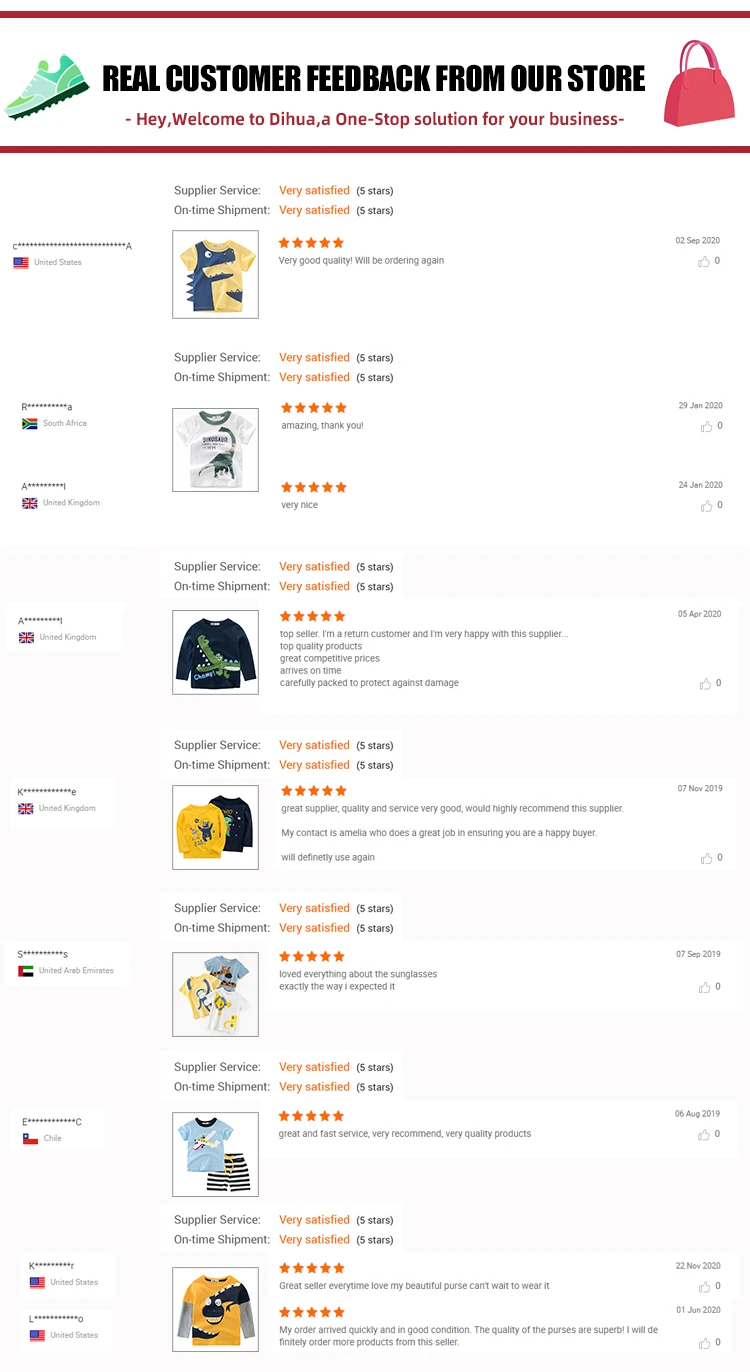Click the South Africa flag icon
Image resolution: width=750 pixels, height=1372 pixels.
30,424
